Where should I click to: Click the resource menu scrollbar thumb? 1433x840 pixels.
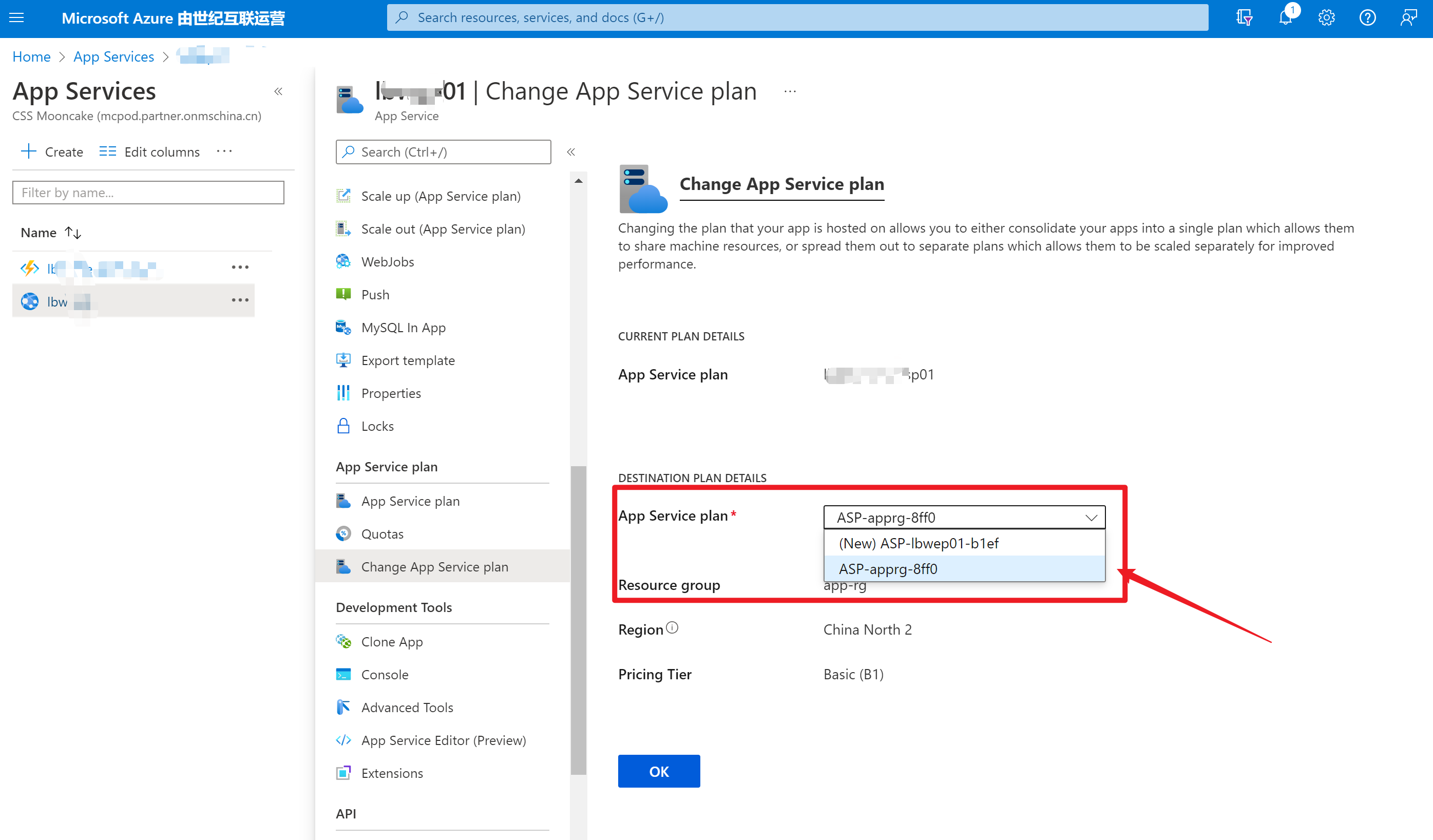click(x=578, y=620)
